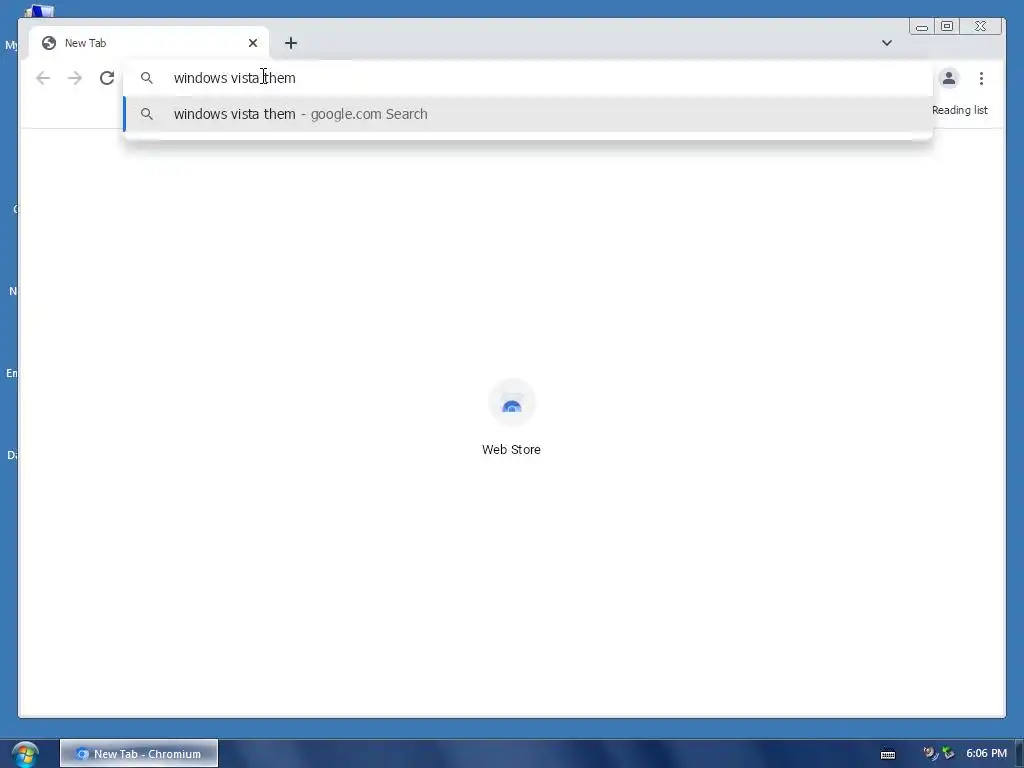The image size is (1024, 768).
Task: Open the profile avatar icon
Action: pyautogui.click(x=949, y=78)
